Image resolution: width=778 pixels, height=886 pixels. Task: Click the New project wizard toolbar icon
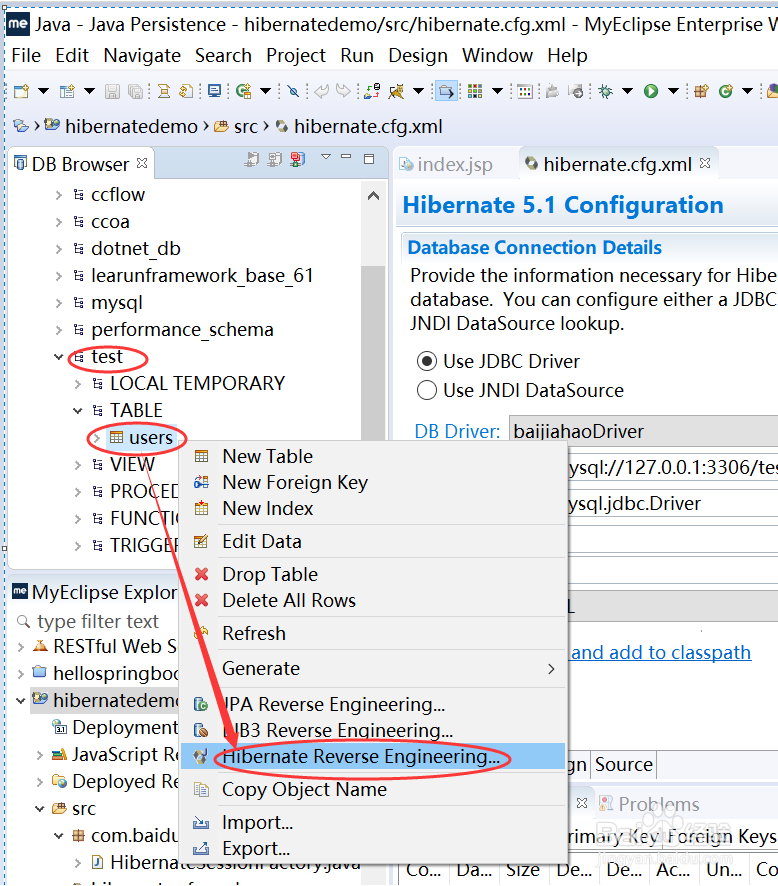tap(68, 91)
